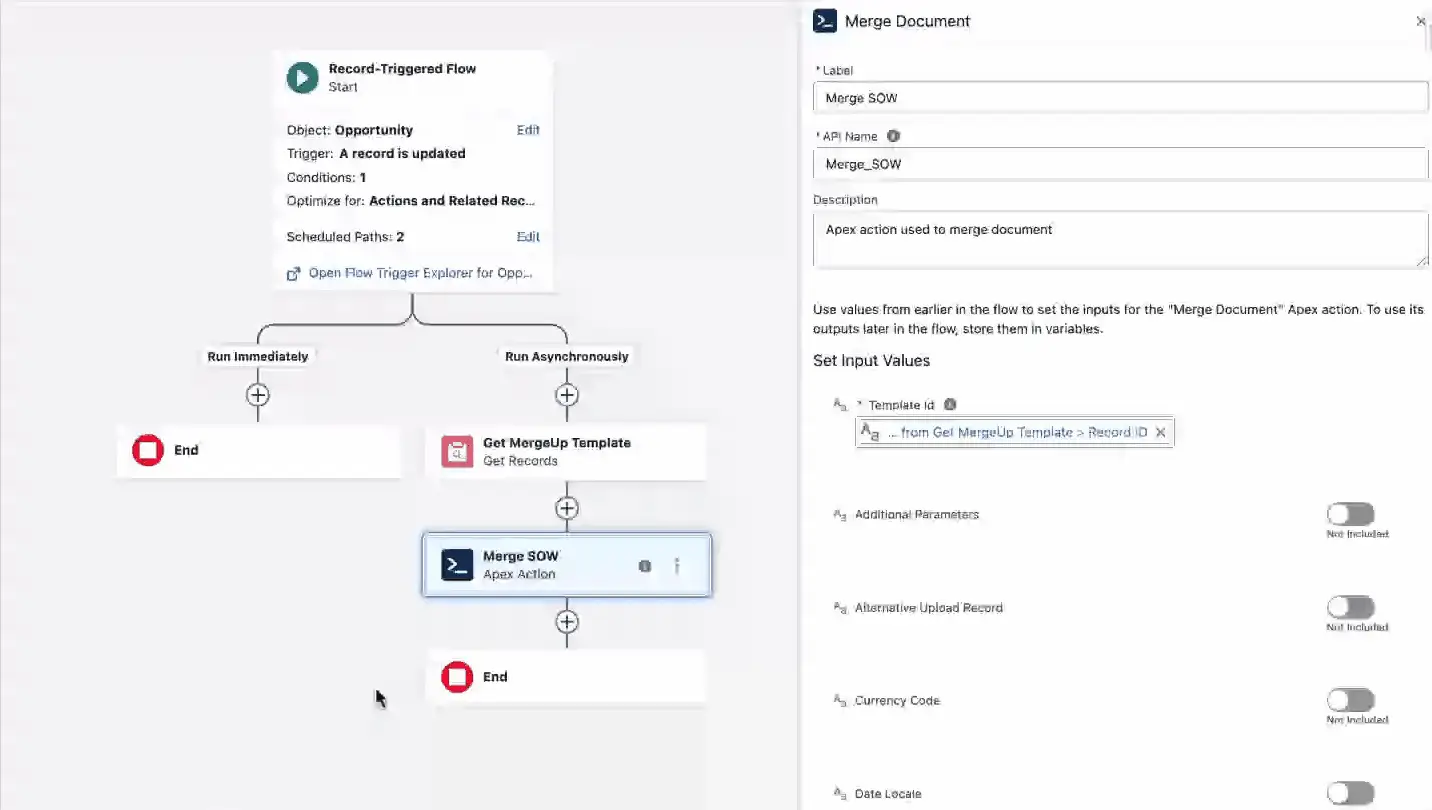Image resolution: width=1432 pixels, height=810 pixels.
Task: Click the Description text area
Action: coord(1120,240)
